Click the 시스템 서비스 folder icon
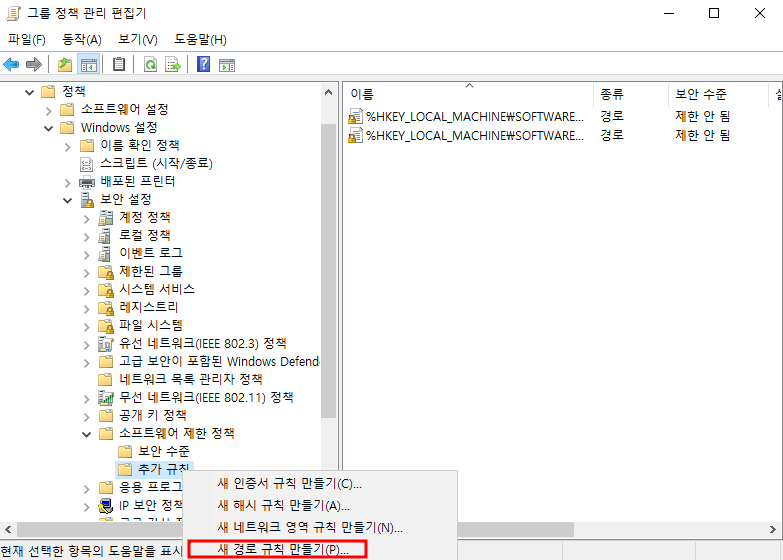Image resolution: width=783 pixels, height=560 pixels. [x=106, y=290]
